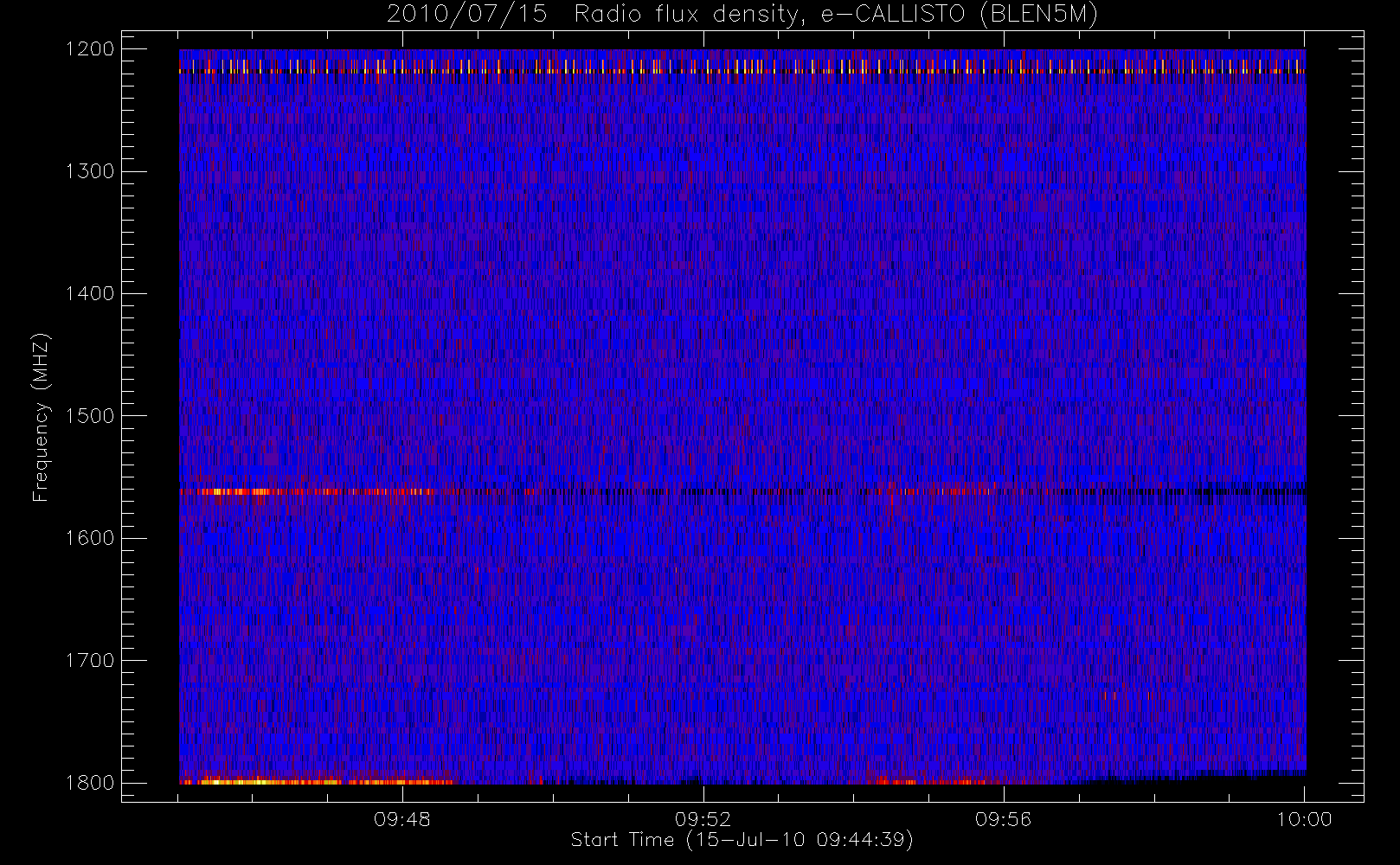Viewport: 1400px width, 865px height.
Task: Click the 1300 frequency tick label
Action: pos(90,171)
